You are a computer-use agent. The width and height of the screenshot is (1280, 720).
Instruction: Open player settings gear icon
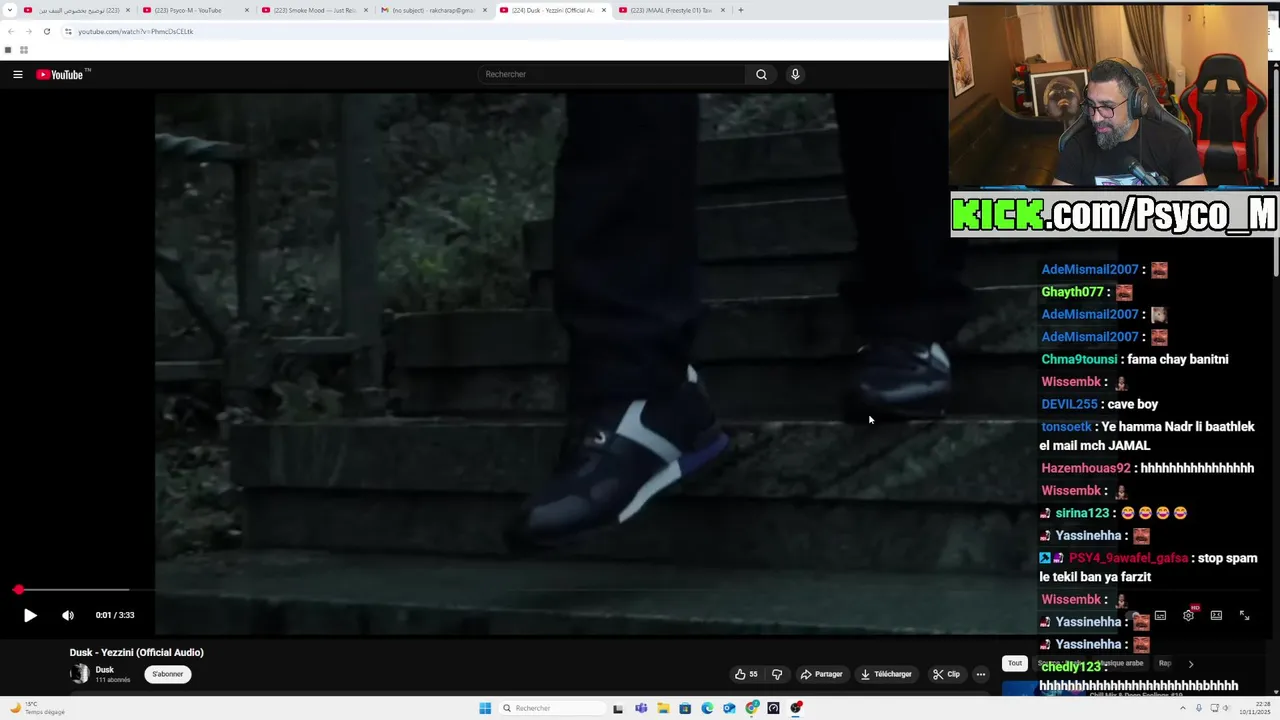click(1188, 616)
